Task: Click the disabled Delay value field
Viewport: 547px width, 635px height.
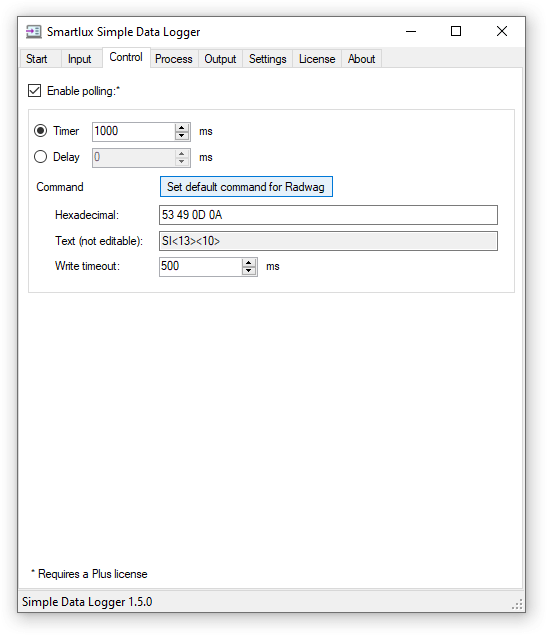Action: pyautogui.click(x=134, y=158)
